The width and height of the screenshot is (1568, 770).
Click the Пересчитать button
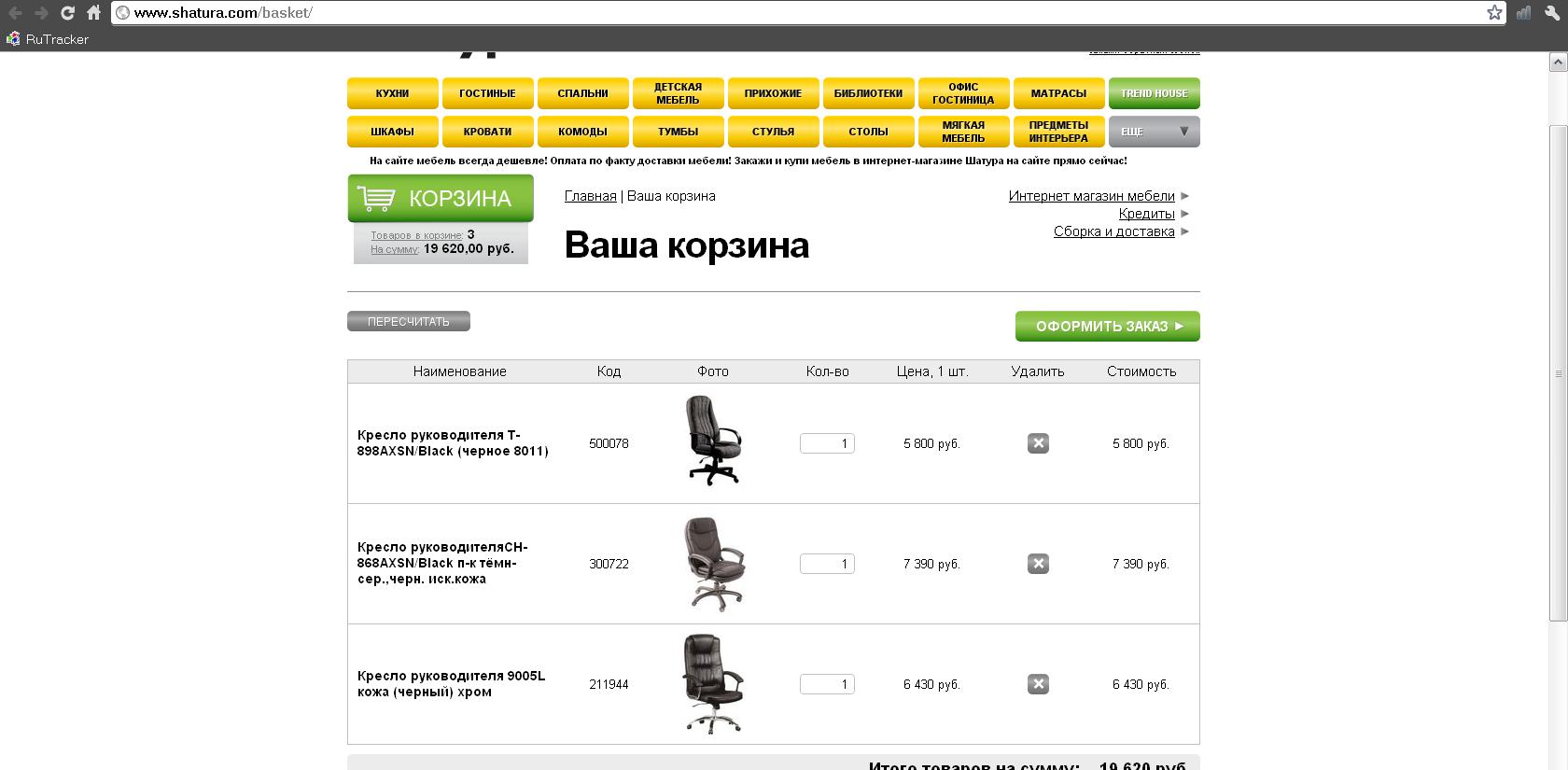tap(409, 321)
